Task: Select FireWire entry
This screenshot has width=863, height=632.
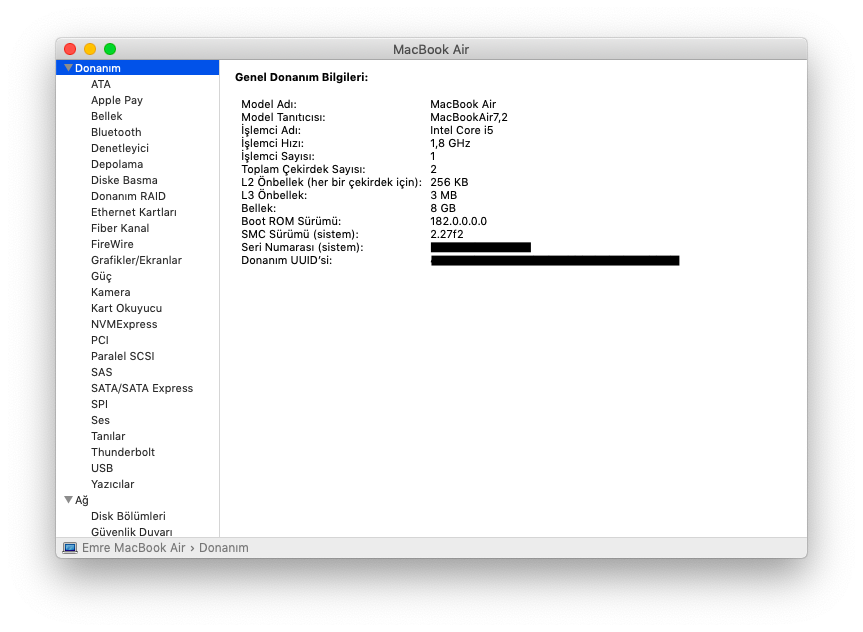Action: click(112, 244)
